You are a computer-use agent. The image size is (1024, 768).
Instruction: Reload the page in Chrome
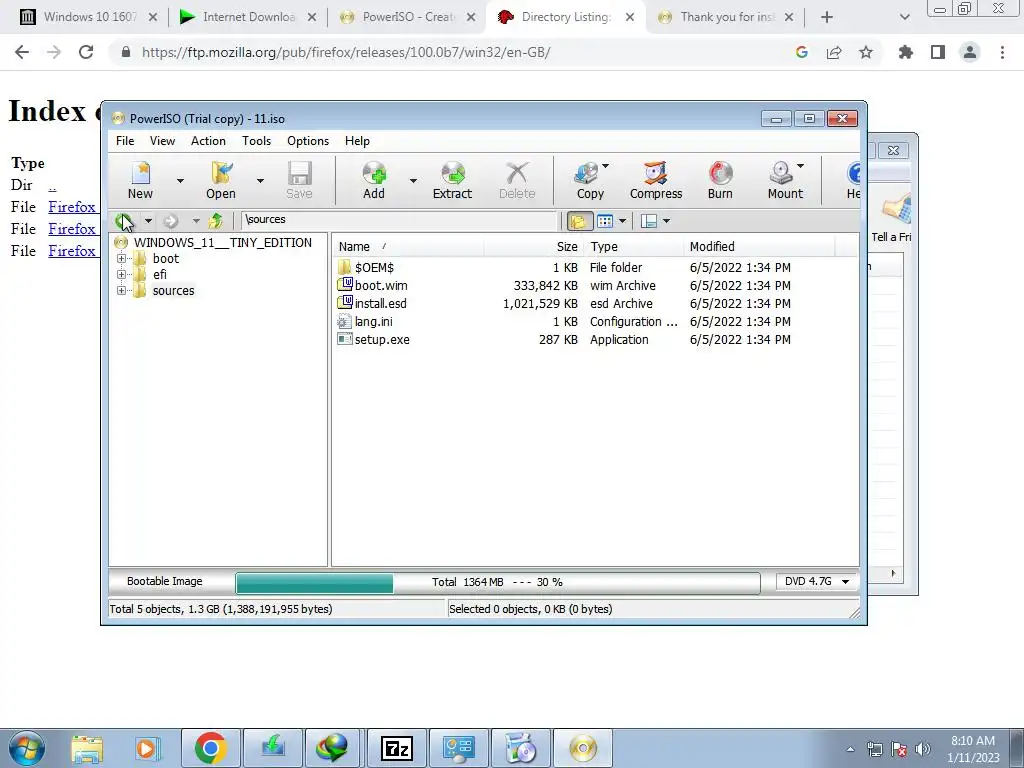click(86, 52)
